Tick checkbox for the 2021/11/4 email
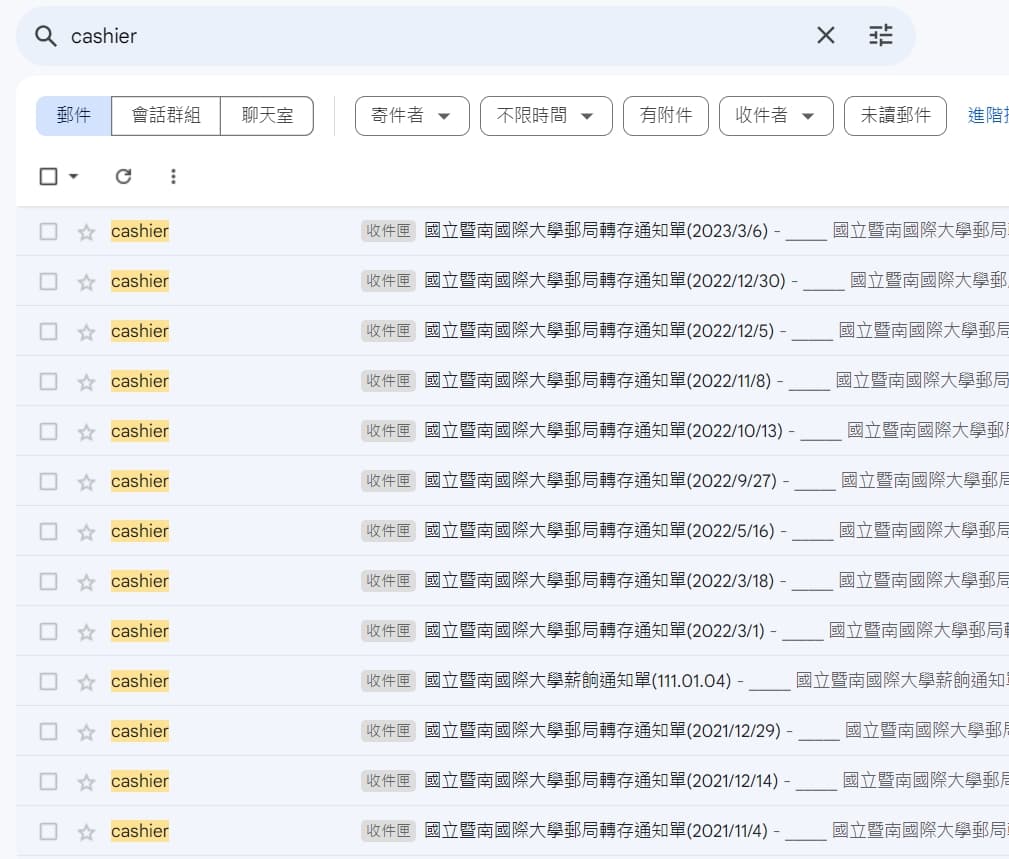Viewport: 1009px width, 859px height. tap(48, 831)
